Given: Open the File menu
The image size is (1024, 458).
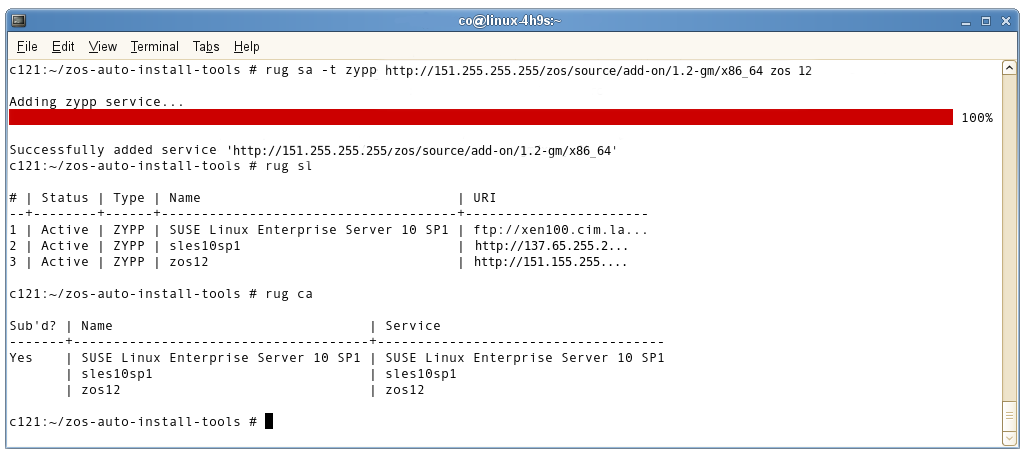Looking at the screenshot, I should point(27,46).
